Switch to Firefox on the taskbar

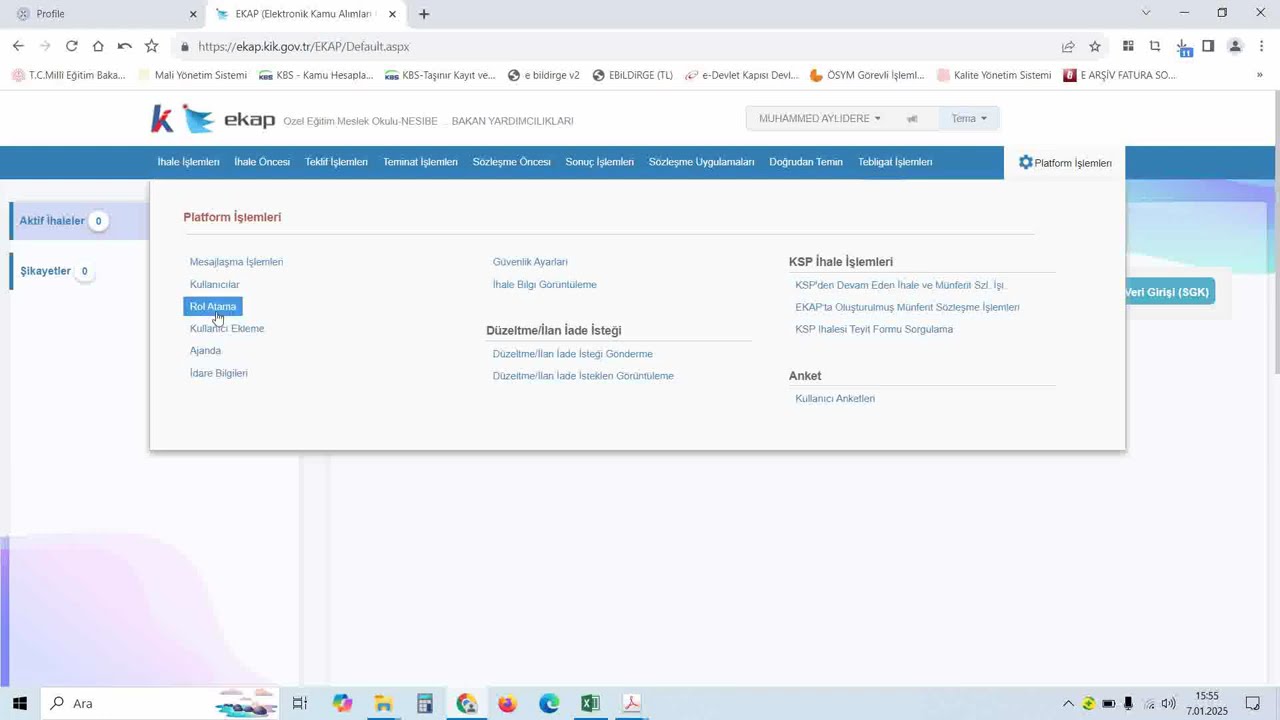tap(507, 703)
